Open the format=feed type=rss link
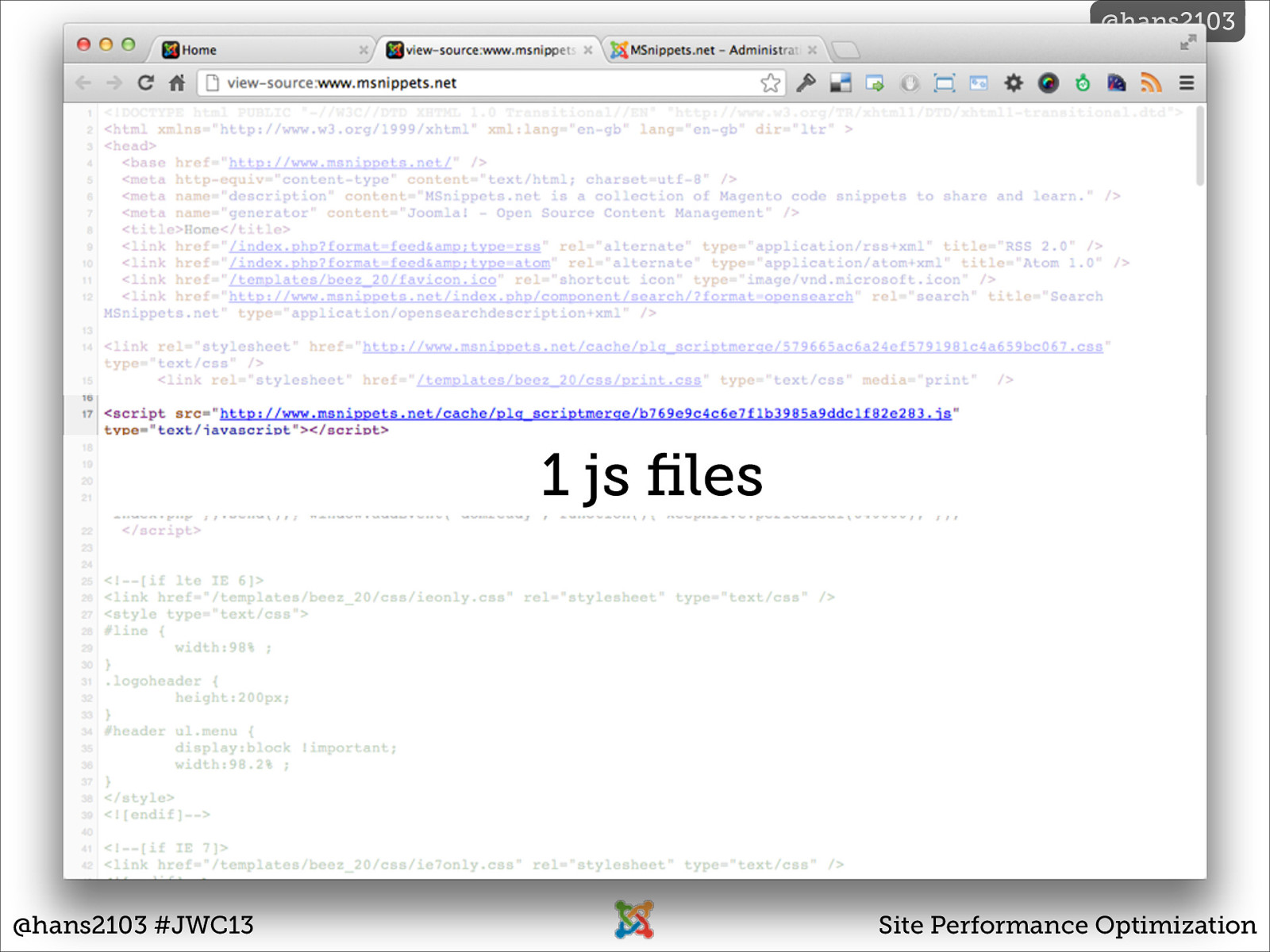 (x=385, y=247)
